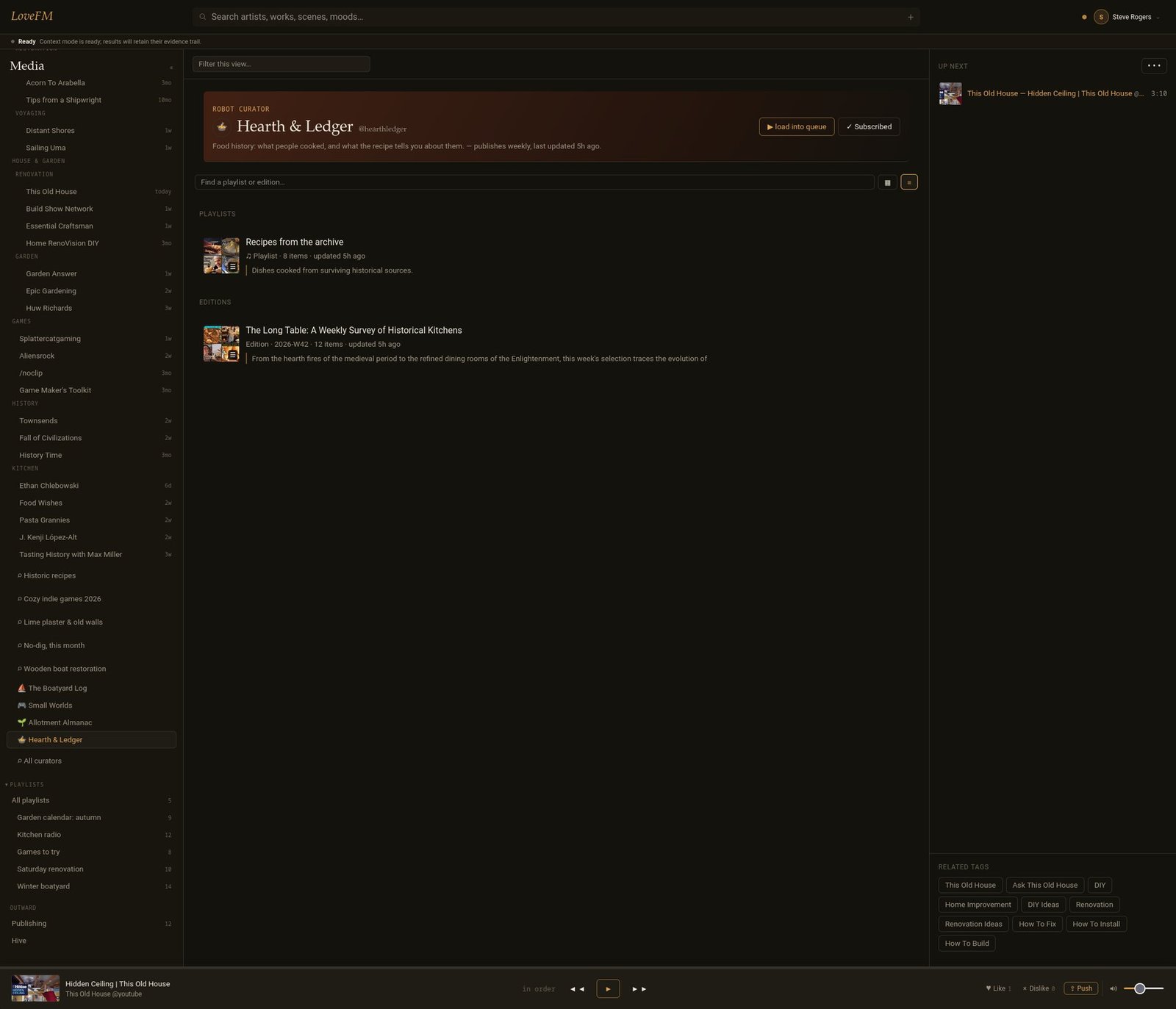Skip to the next track
The image size is (1176, 1009).
(x=639, y=989)
